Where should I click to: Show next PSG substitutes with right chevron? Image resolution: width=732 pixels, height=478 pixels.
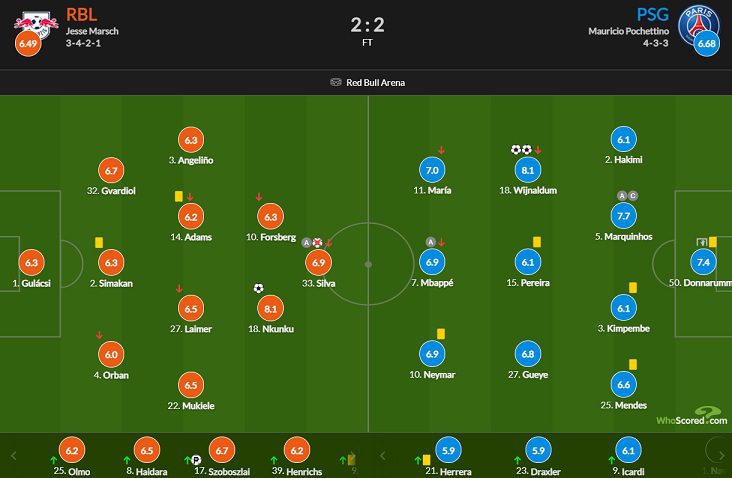(722, 456)
